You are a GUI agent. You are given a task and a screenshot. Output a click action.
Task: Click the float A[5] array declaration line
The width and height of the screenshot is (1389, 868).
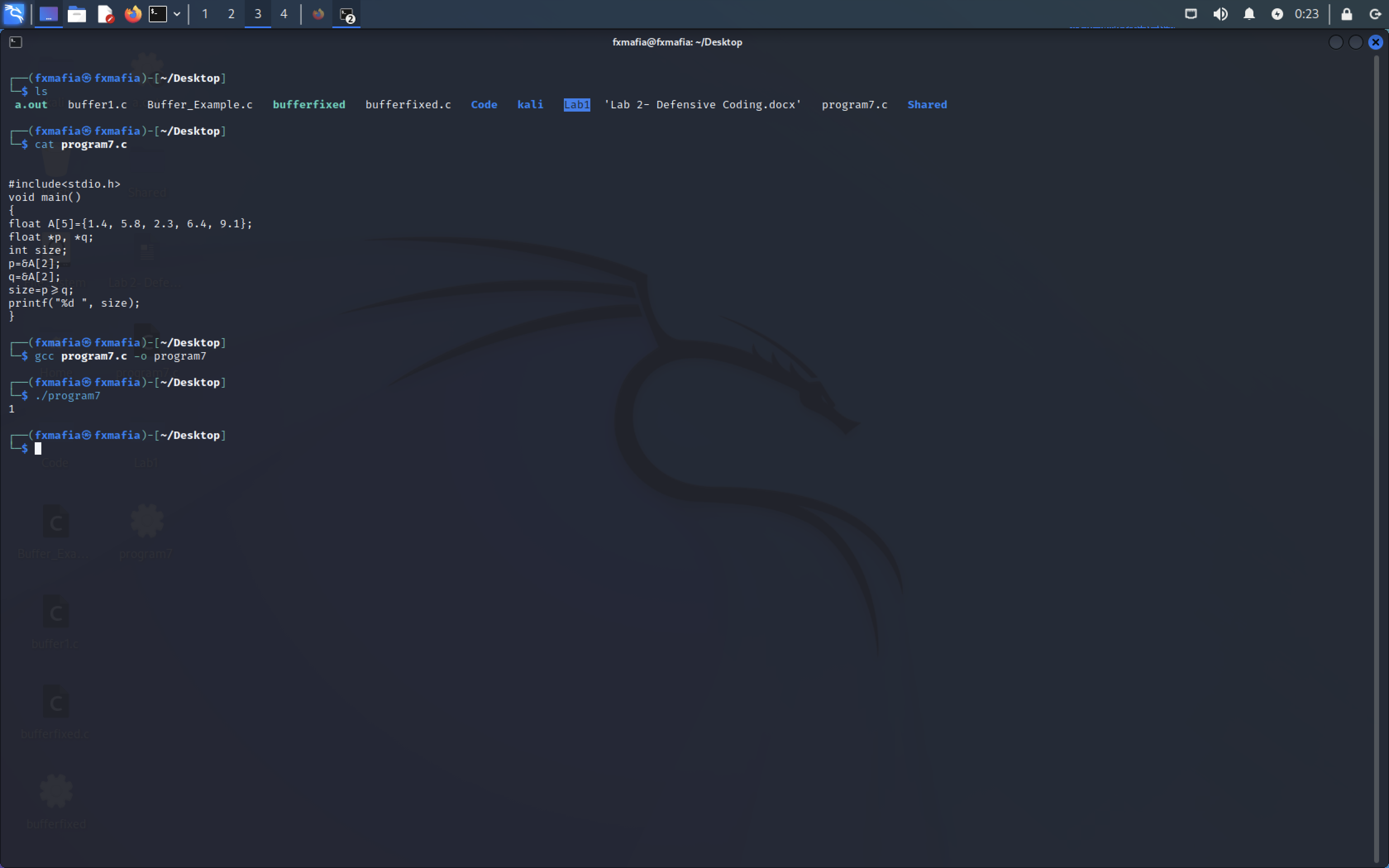130,223
